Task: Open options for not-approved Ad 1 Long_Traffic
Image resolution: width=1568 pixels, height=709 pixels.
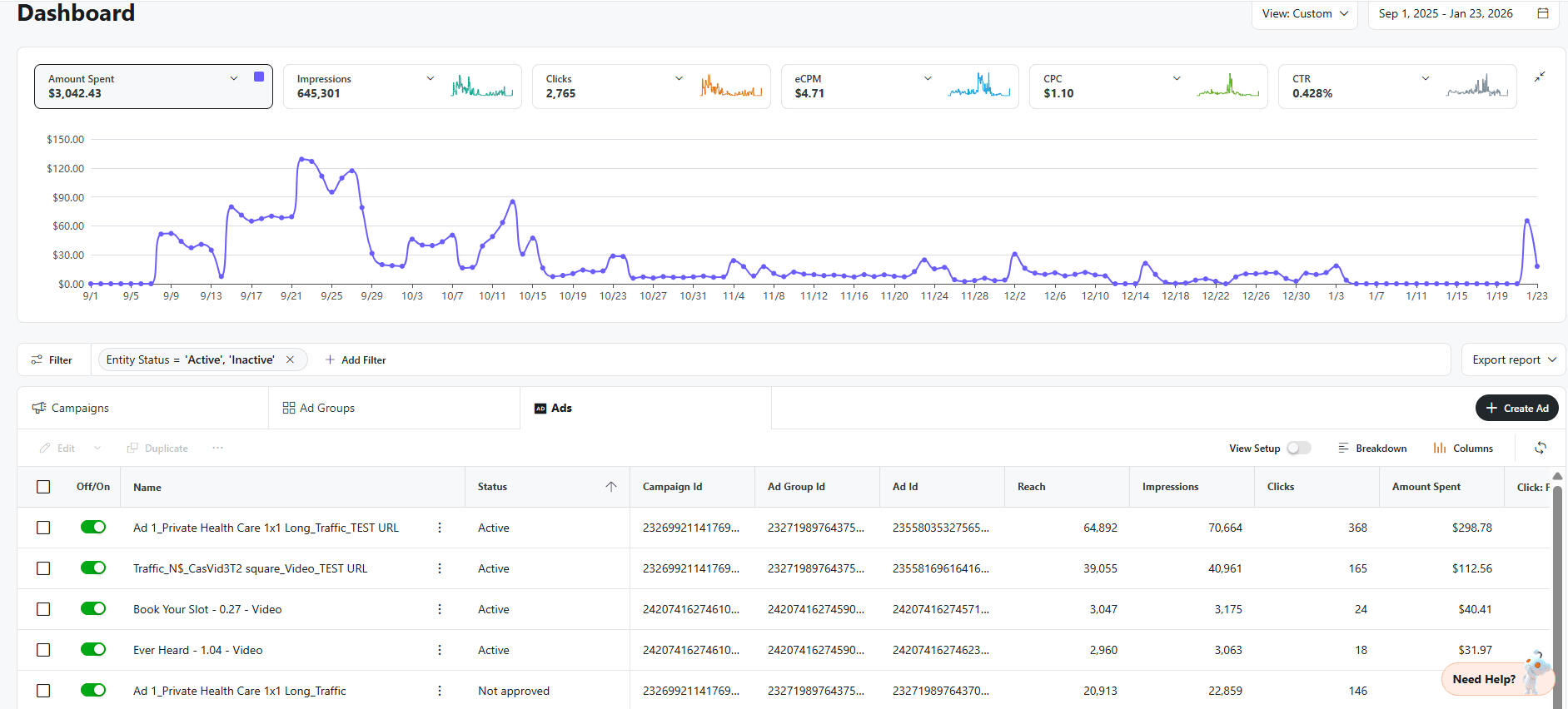Action: 440,691
